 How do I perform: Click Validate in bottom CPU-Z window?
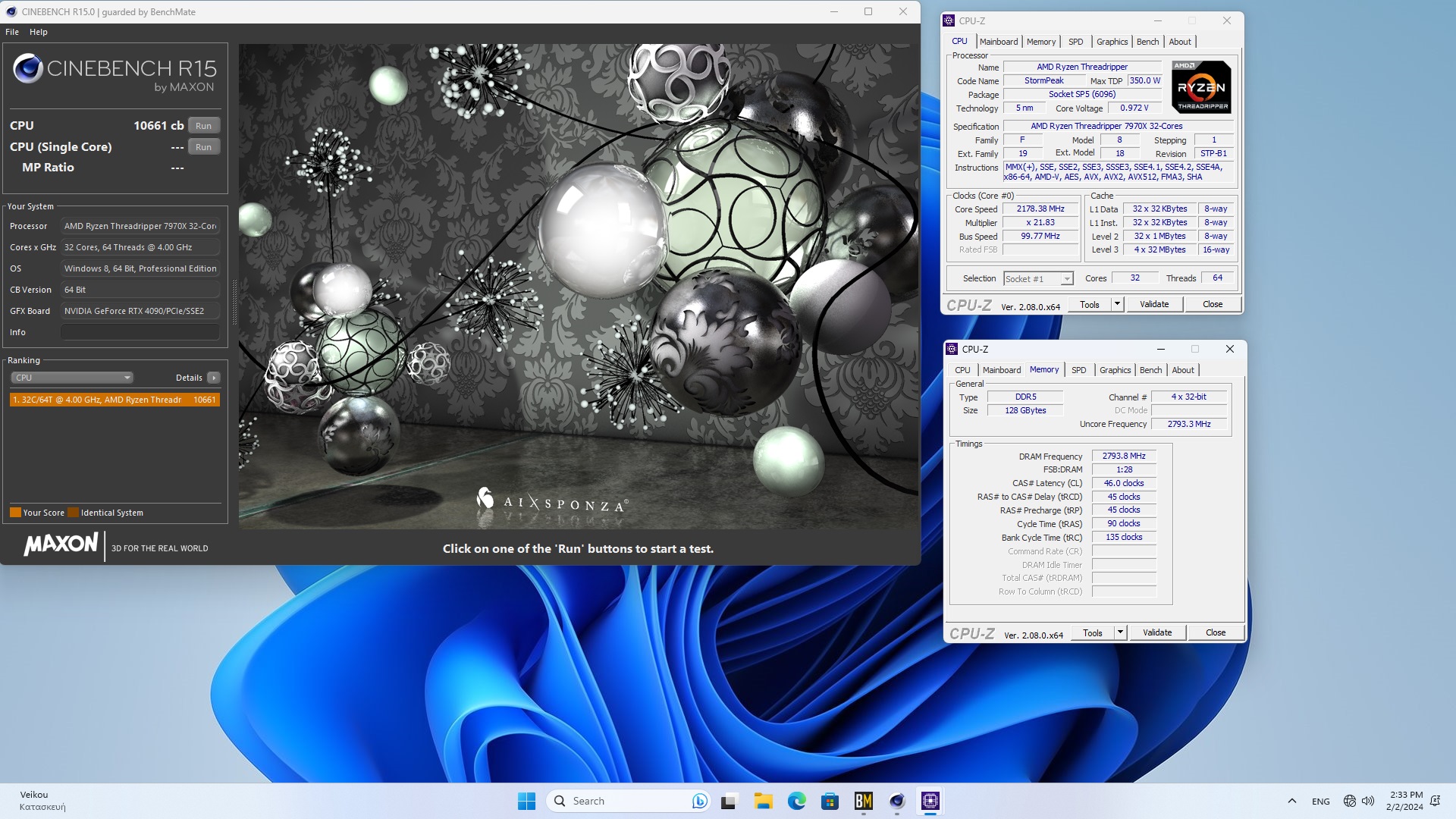(x=1157, y=633)
